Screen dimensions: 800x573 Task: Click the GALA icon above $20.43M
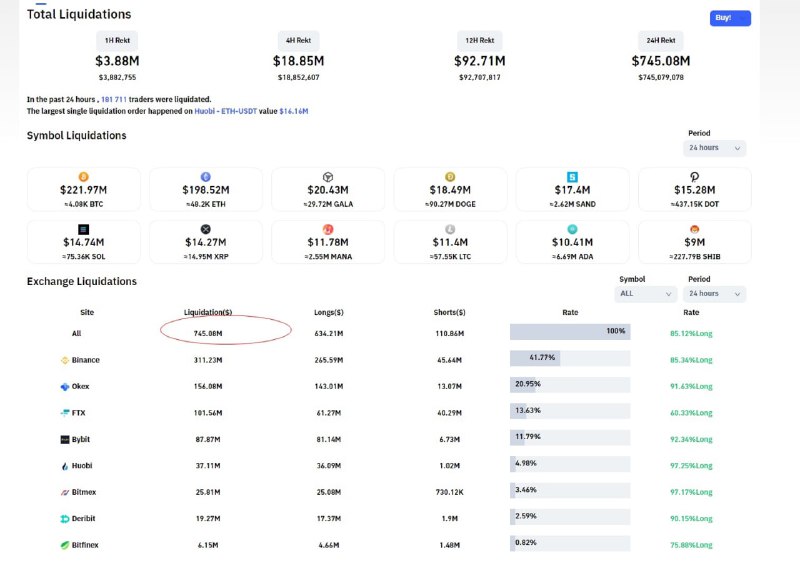[x=328, y=177]
